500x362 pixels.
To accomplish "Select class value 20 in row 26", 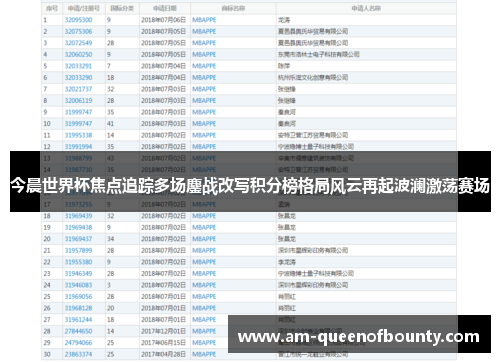I will pos(110,308).
